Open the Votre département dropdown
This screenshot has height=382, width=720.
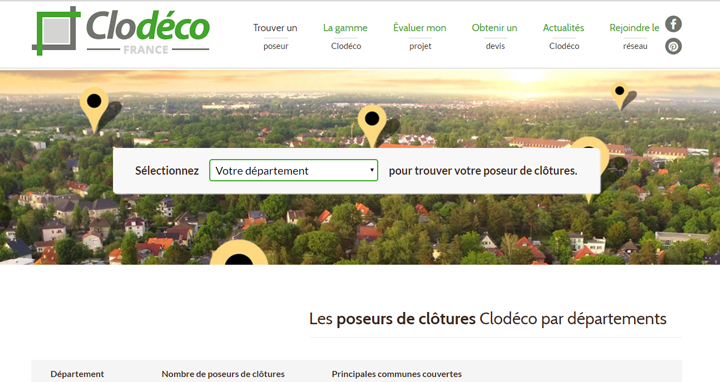293,170
